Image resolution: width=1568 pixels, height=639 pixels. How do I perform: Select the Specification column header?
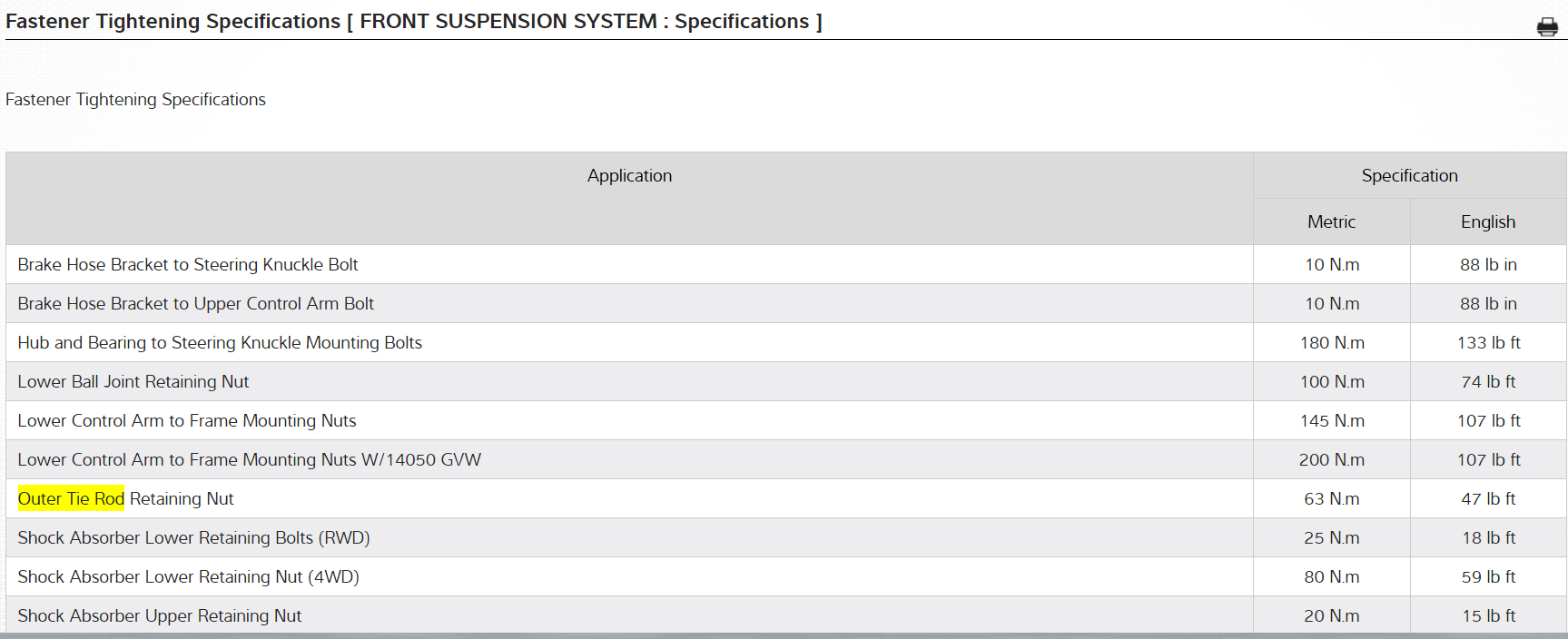click(x=1409, y=176)
